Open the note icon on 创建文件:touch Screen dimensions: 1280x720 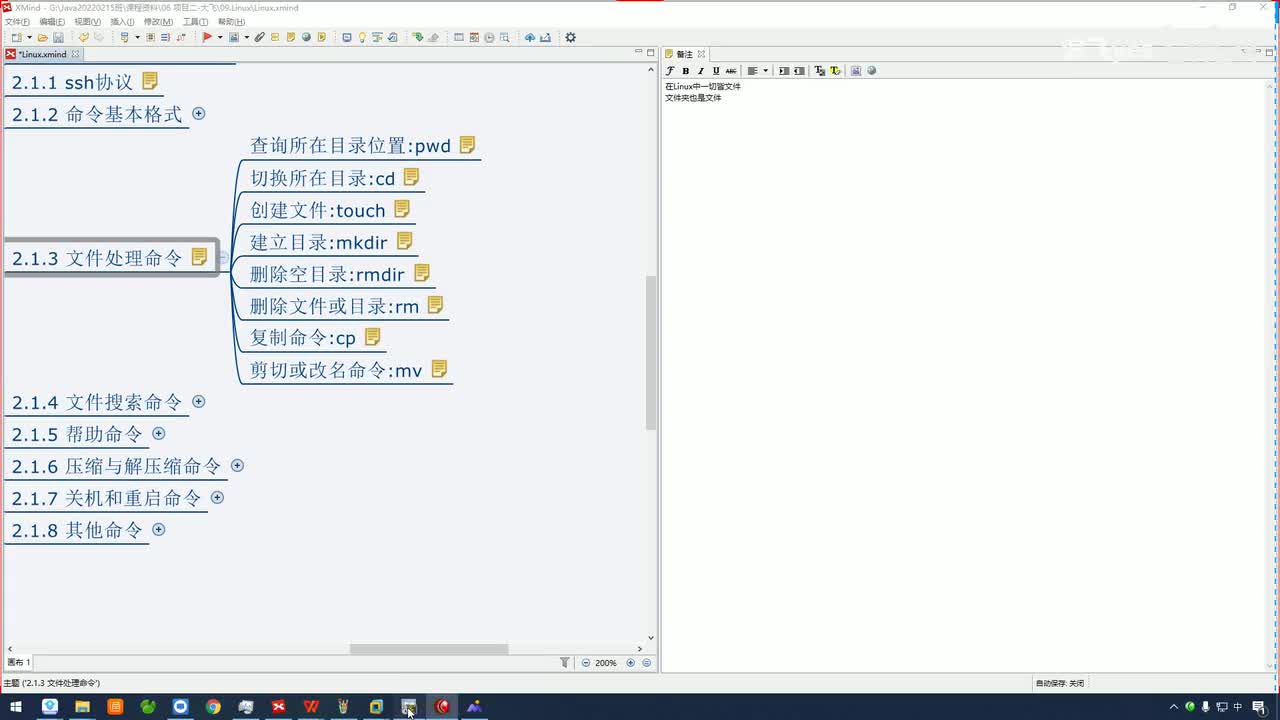coord(402,209)
